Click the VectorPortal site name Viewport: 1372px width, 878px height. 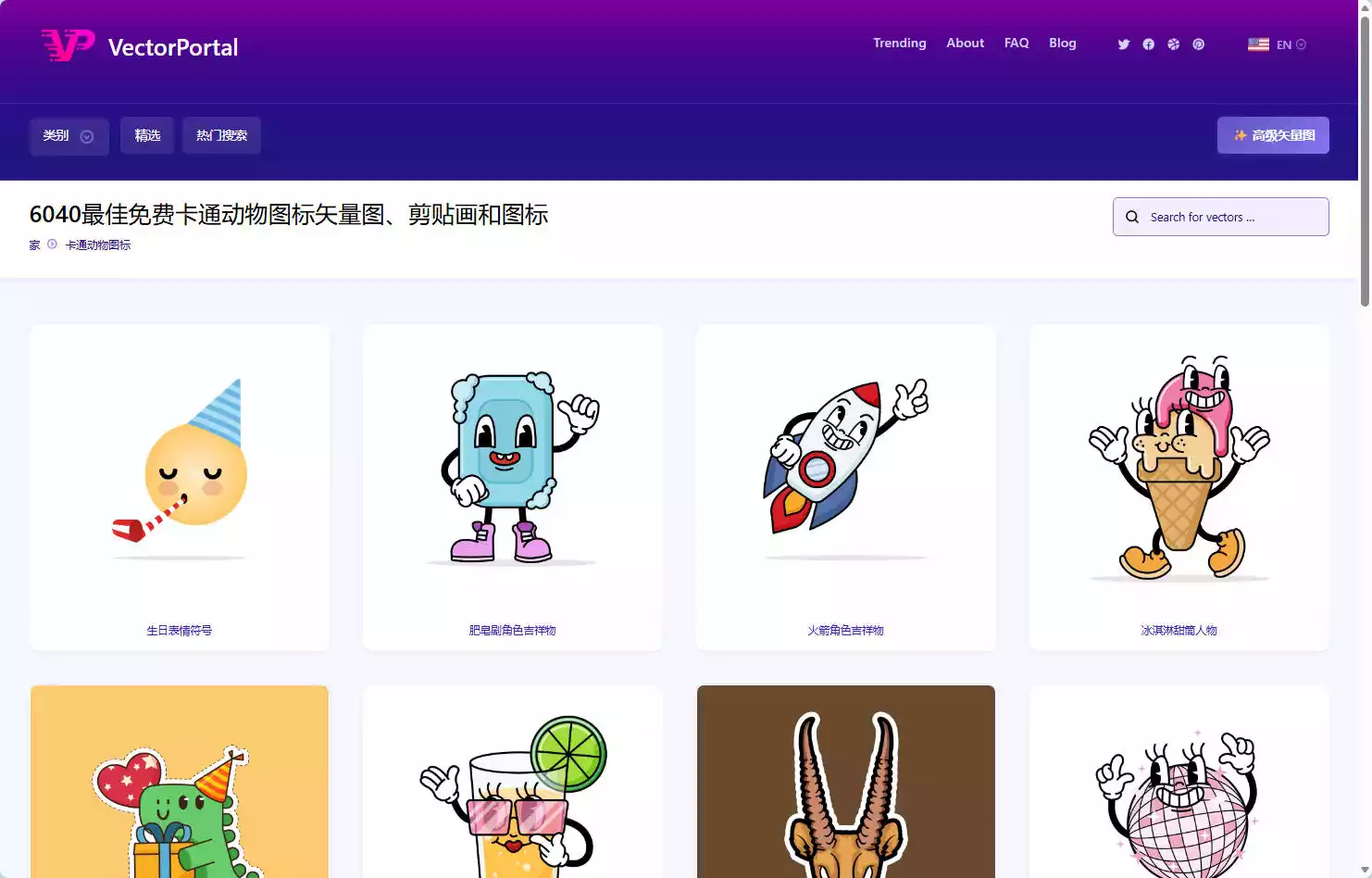tap(173, 47)
